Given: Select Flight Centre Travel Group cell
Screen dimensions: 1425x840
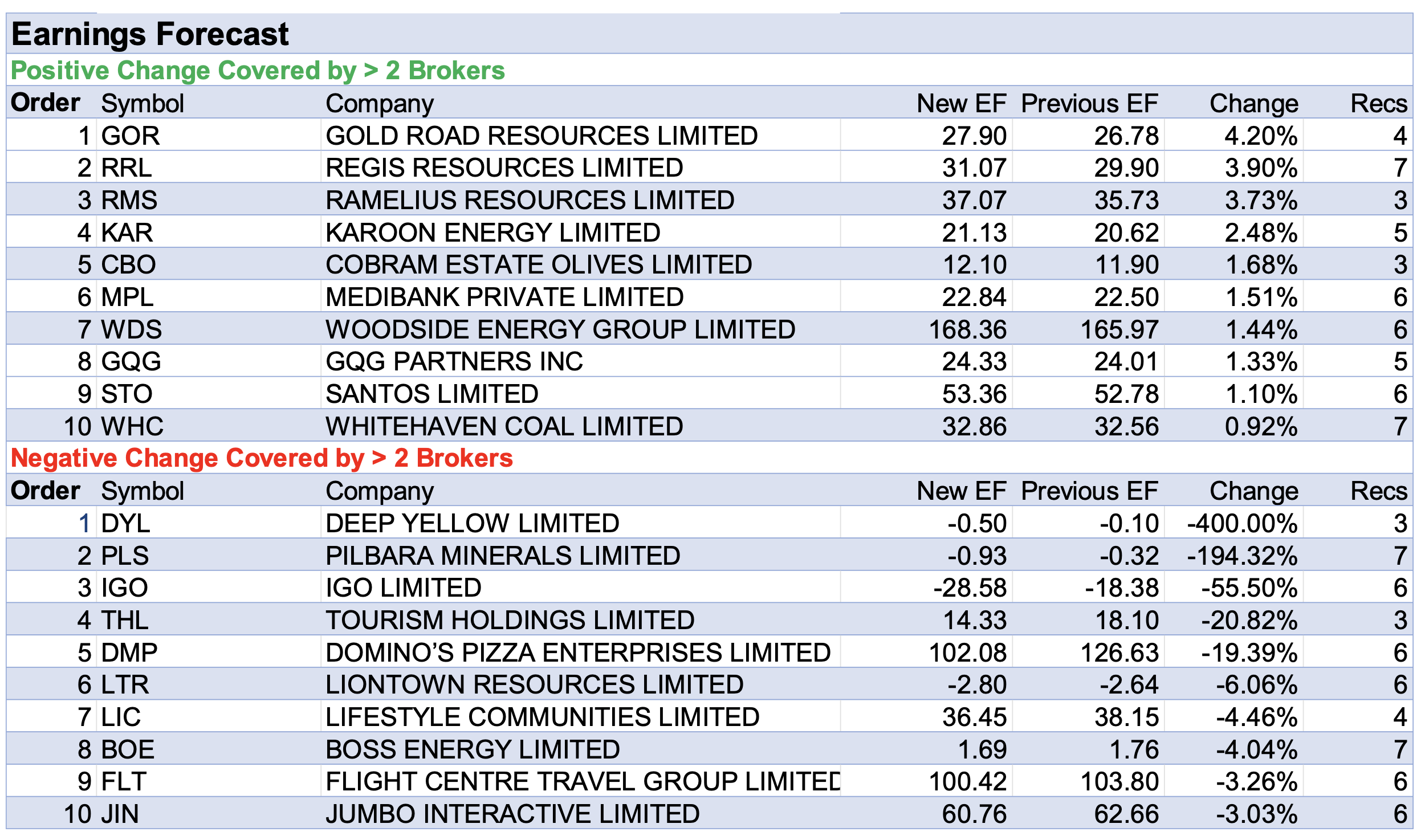Looking at the screenshot, I should point(581,781).
